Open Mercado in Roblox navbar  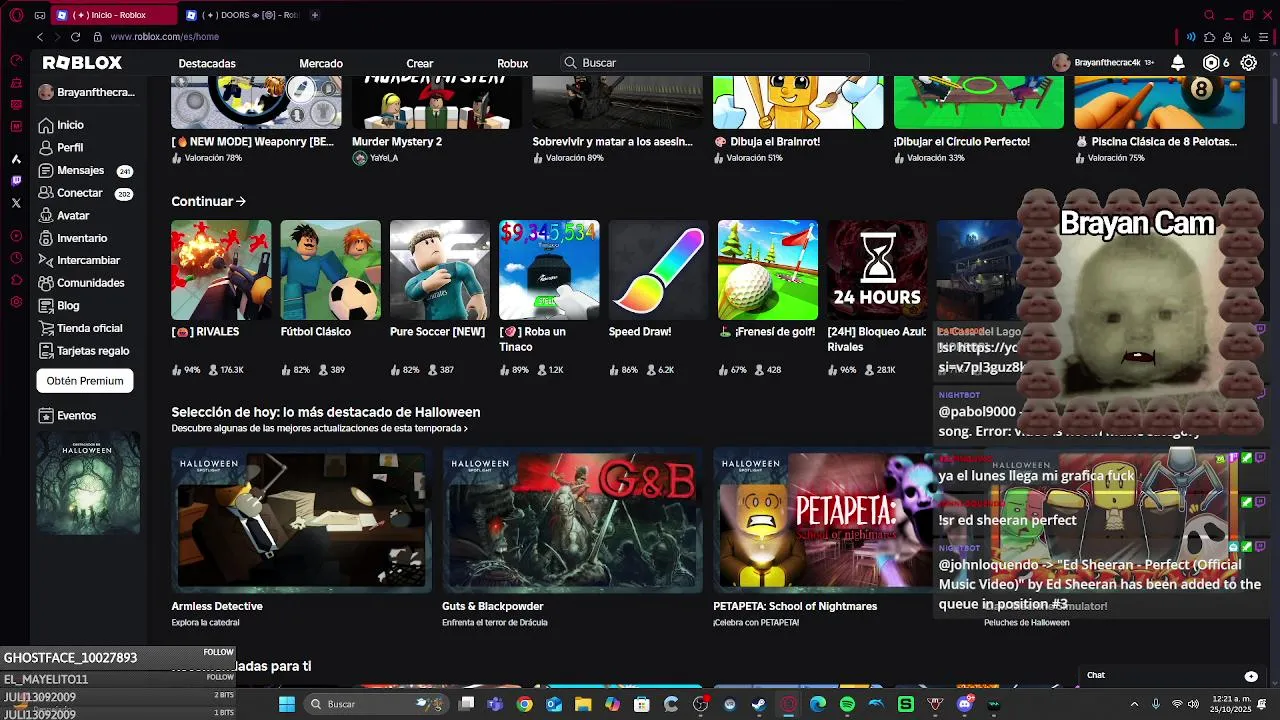coord(321,63)
